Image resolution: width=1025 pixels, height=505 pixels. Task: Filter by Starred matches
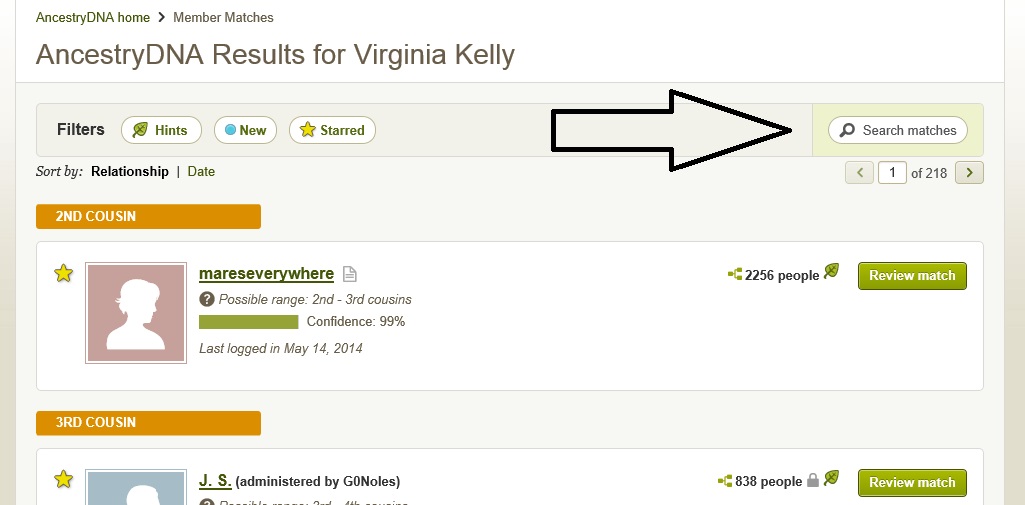pyautogui.click(x=332, y=130)
